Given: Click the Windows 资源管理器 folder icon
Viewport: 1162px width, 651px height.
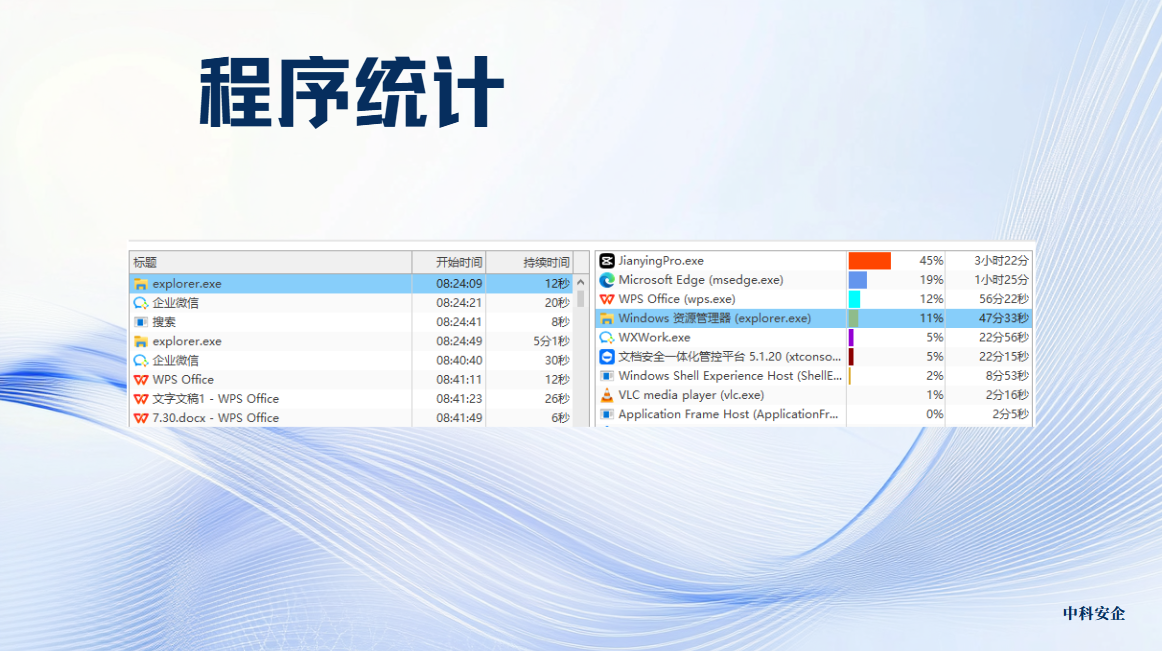Looking at the screenshot, I should click(607, 319).
